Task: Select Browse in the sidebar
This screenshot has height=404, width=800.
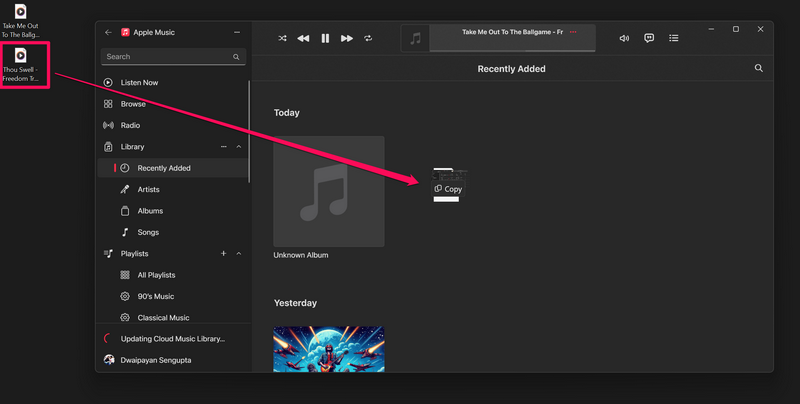Action: click(x=133, y=104)
